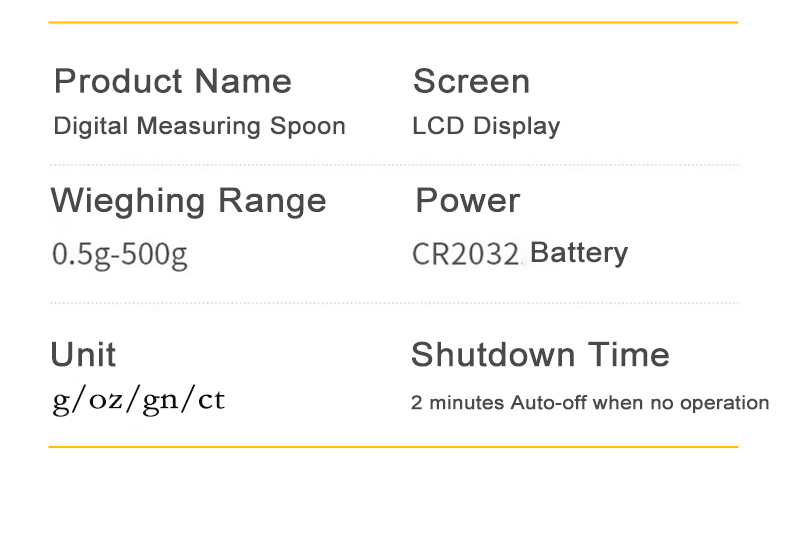Click the bottom yellow divider line
This screenshot has height=558, width=790.
[x=393, y=447]
